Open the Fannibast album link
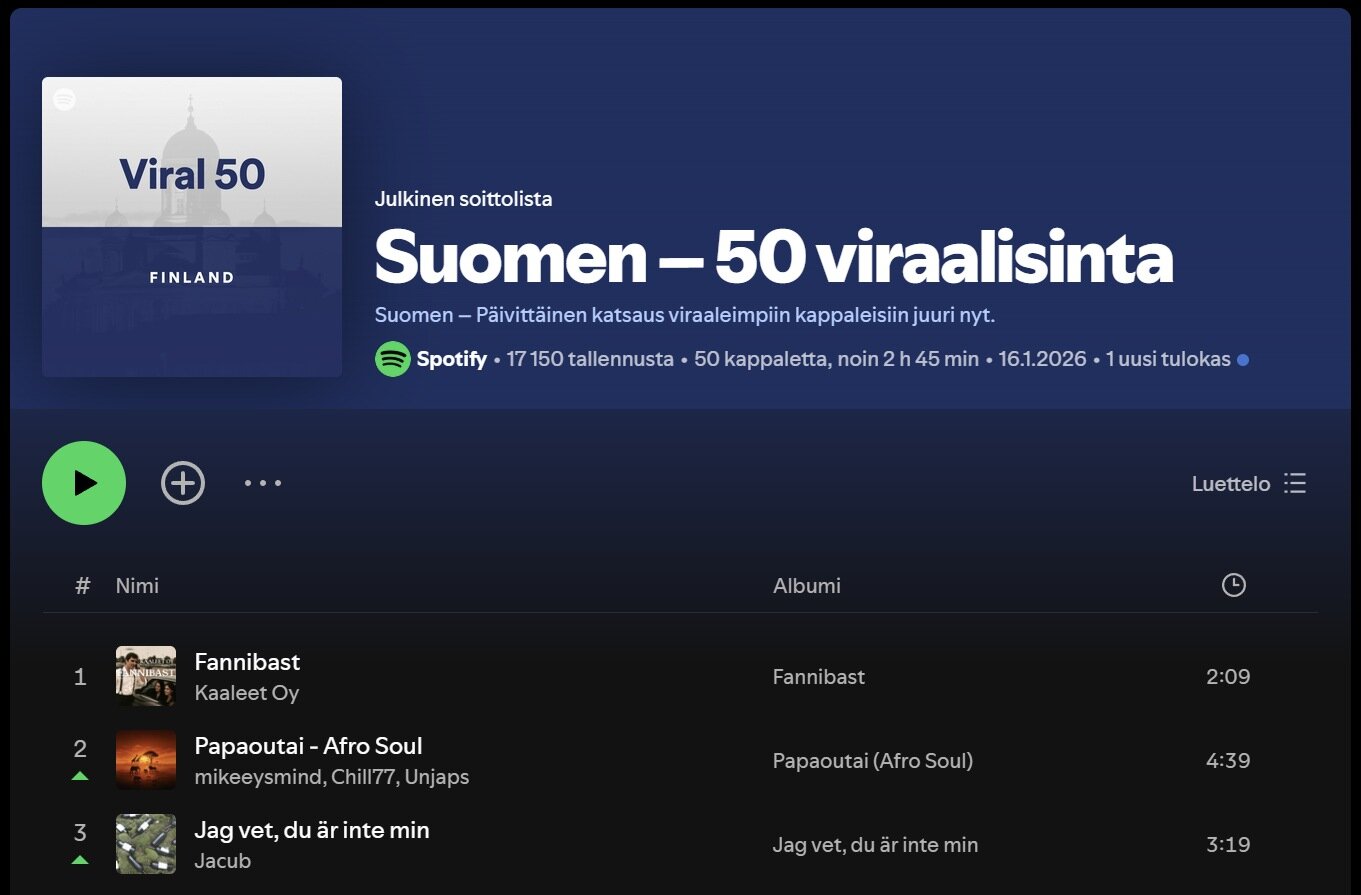This screenshot has width=1361, height=895. tap(818, 677)
